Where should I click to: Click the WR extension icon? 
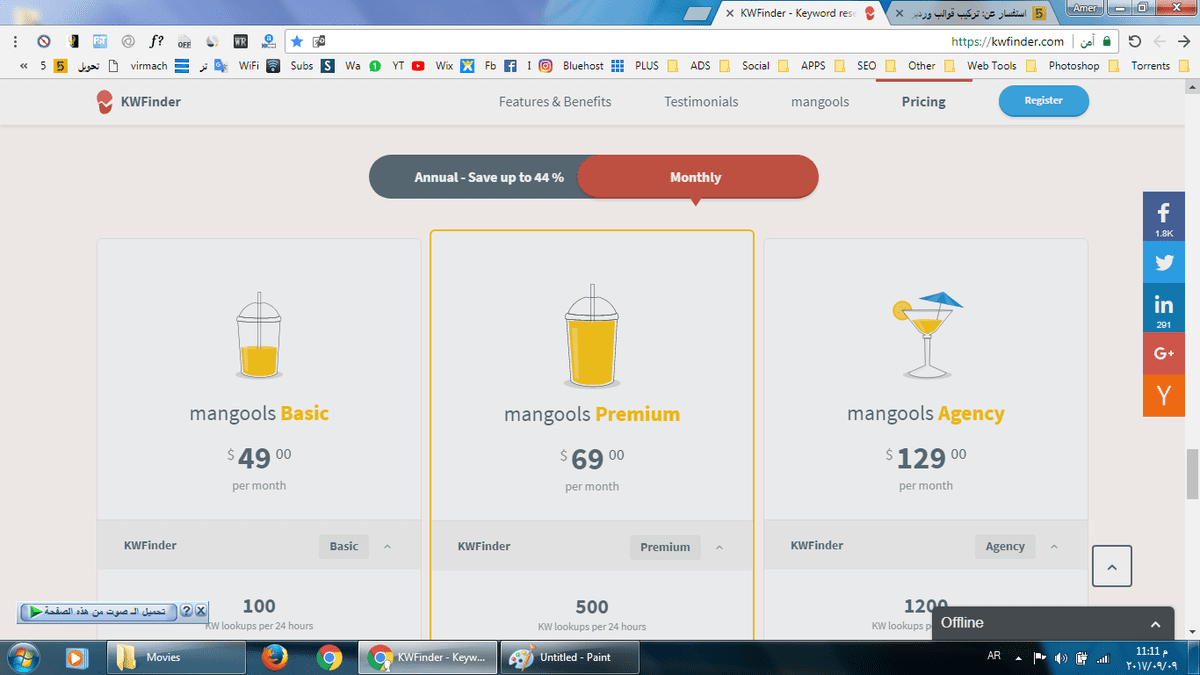241,42
